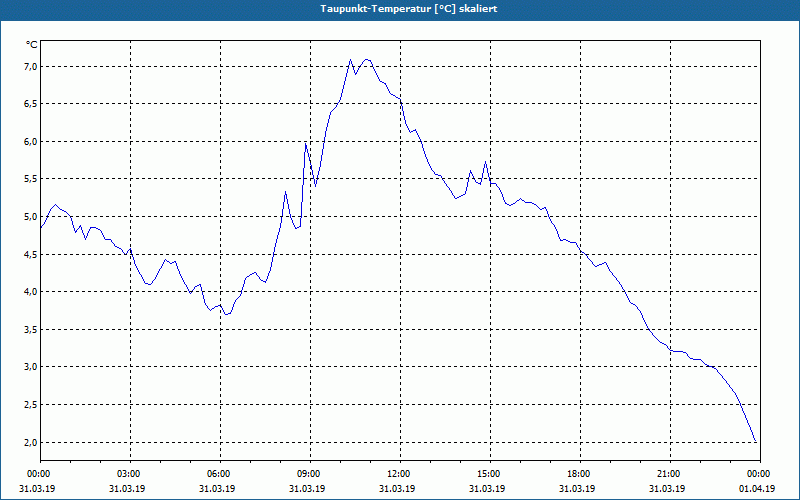
Task: Click the chart title "Taupunkt-Temperatur [°C] skaliert"
Action: [x=409, y=9]
